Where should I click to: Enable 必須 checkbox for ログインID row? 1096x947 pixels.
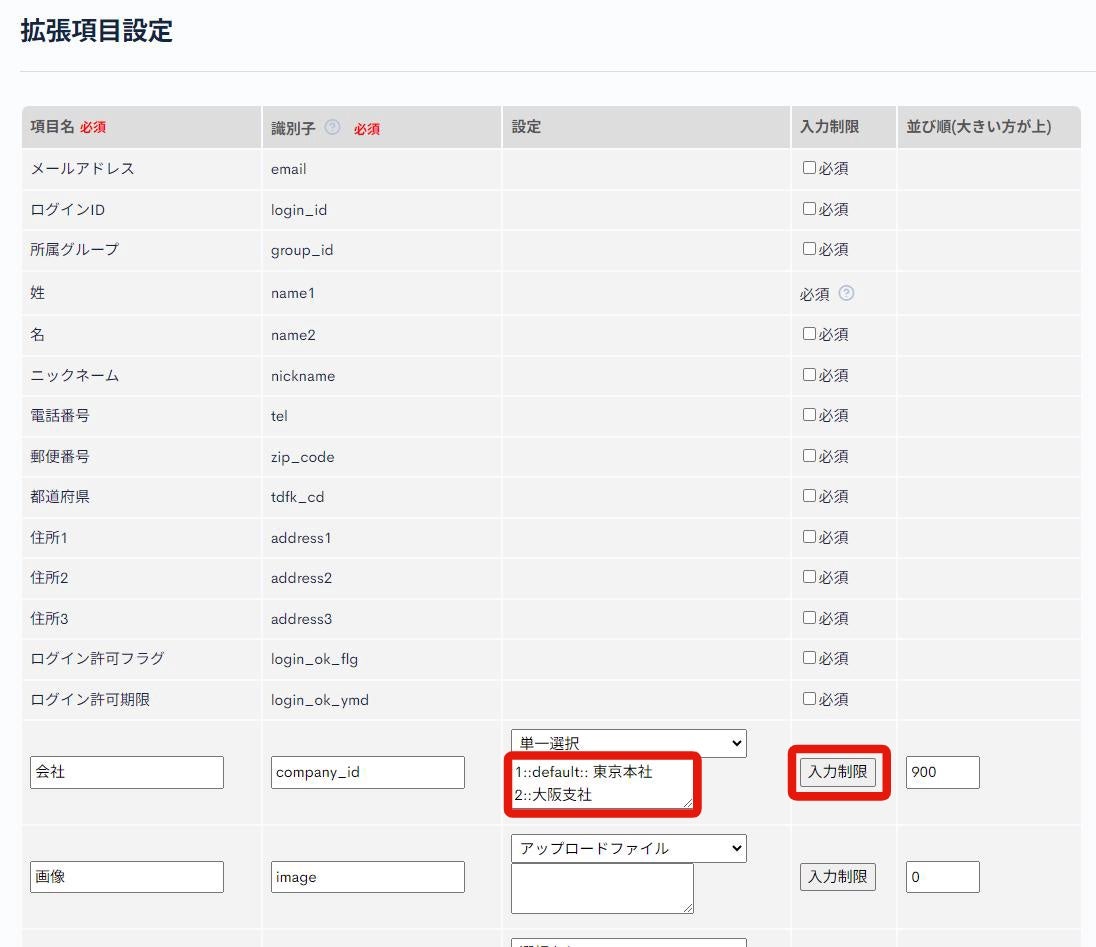pyautogui.click(x=809, y=209)
